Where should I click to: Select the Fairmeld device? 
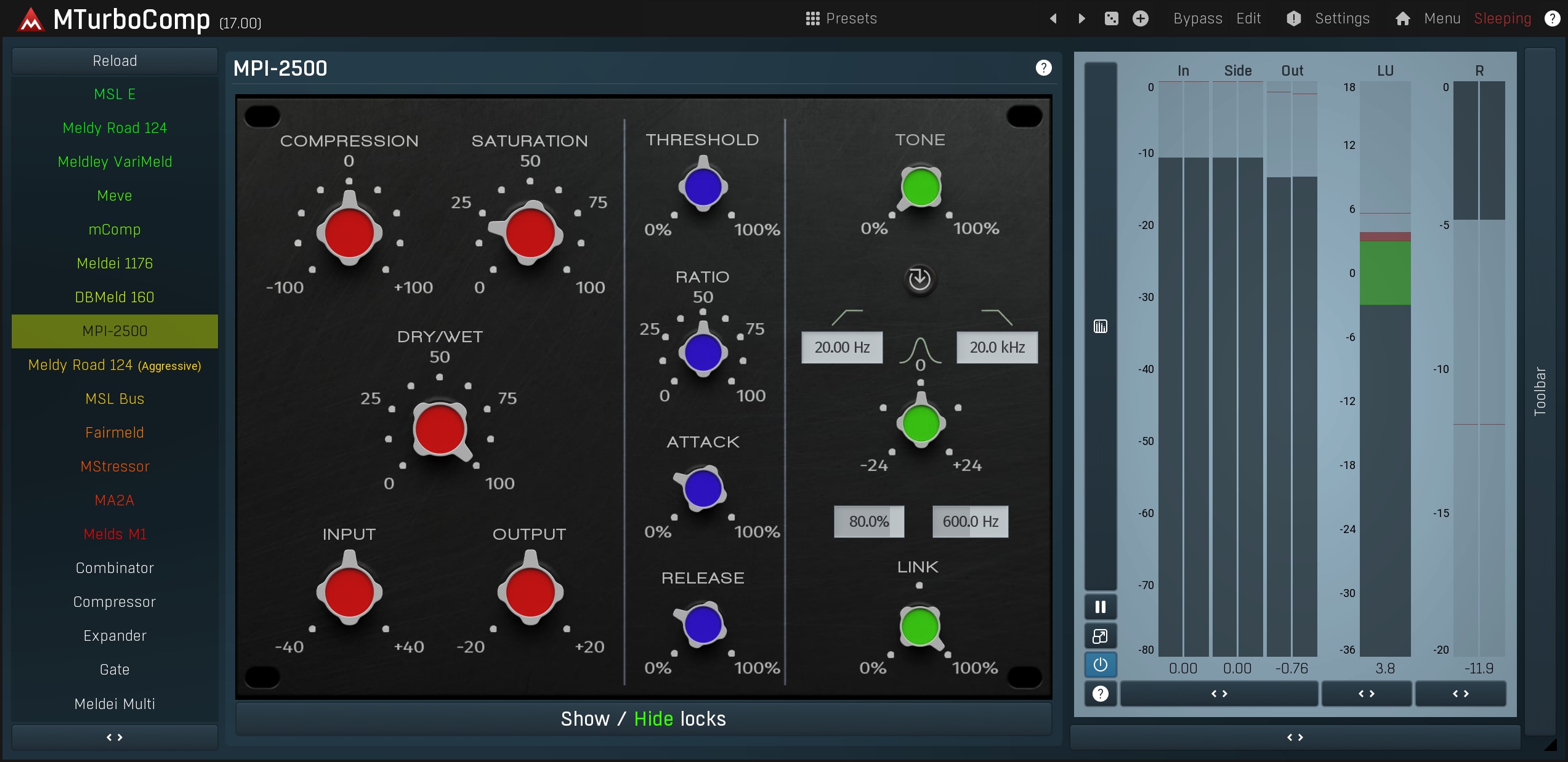coord(115,433)
